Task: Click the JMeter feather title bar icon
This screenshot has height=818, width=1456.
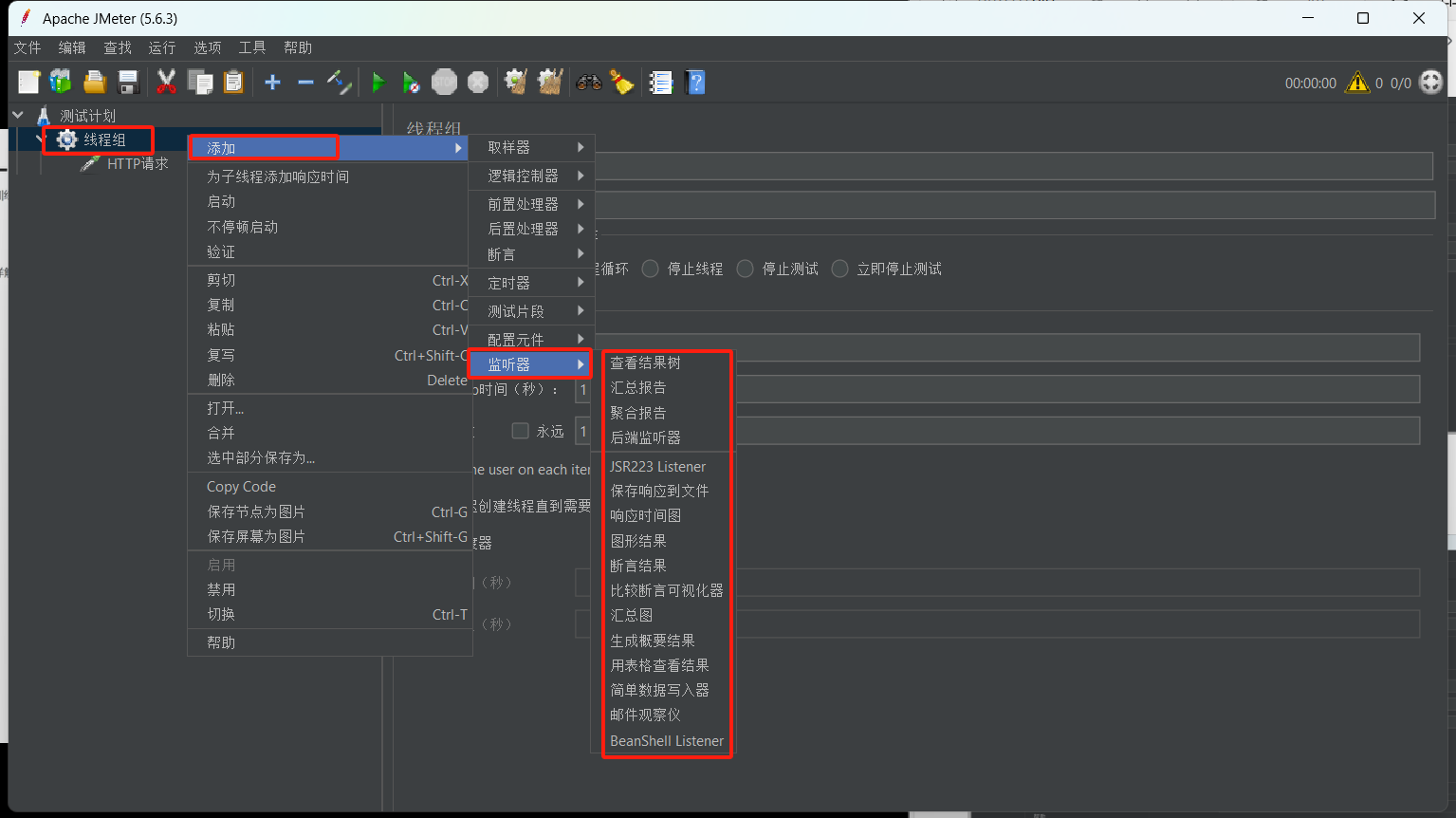Action: click(26, 18)
